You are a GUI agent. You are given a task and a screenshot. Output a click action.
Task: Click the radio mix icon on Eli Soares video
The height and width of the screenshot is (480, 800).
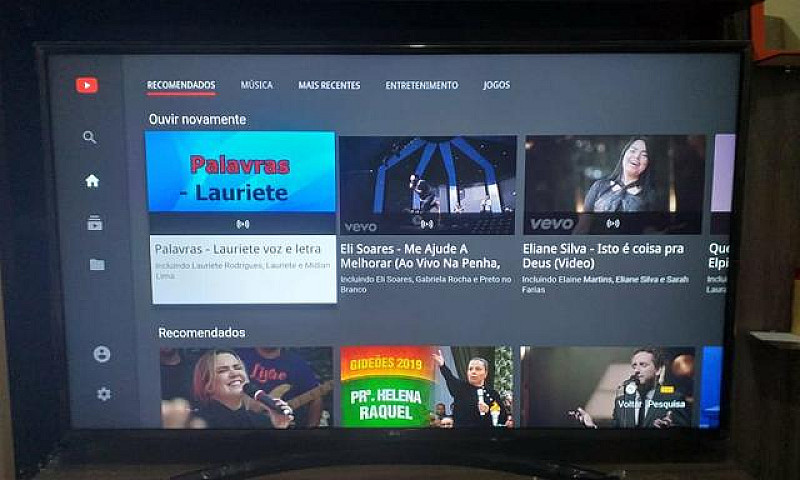(x=427, y=224)
